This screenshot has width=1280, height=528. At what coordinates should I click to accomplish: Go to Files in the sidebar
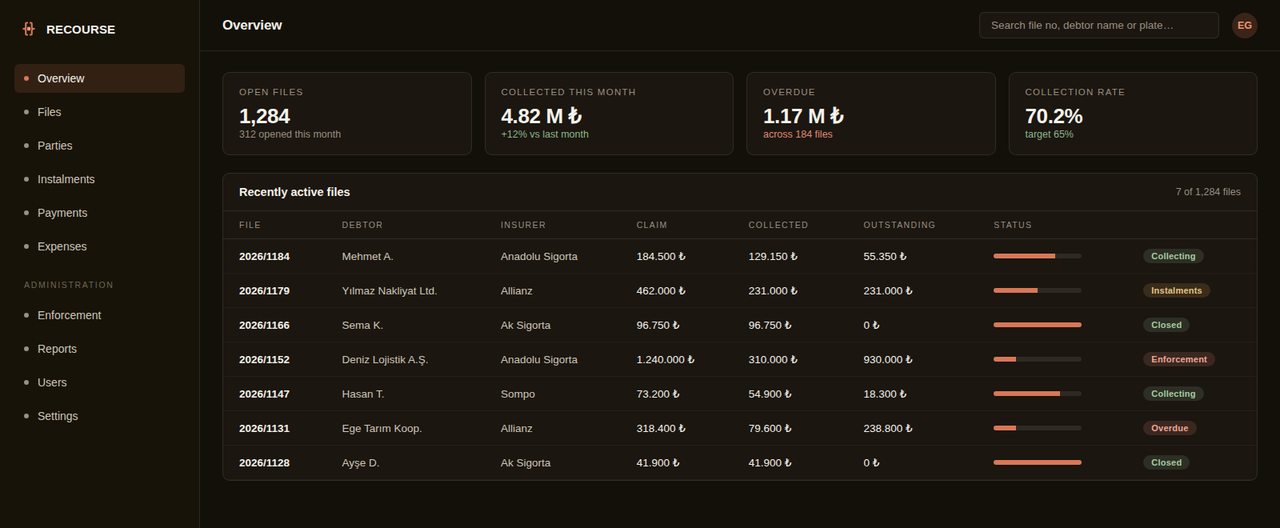(x=99, y=112)
